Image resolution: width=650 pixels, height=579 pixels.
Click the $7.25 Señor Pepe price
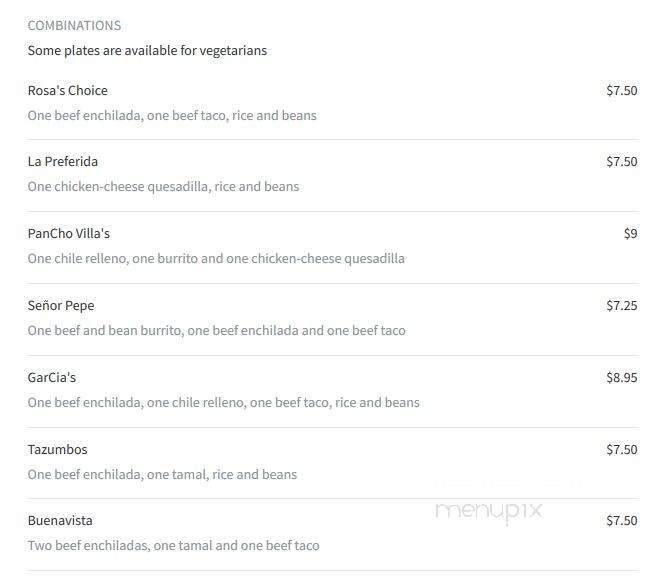coord(621,305)
